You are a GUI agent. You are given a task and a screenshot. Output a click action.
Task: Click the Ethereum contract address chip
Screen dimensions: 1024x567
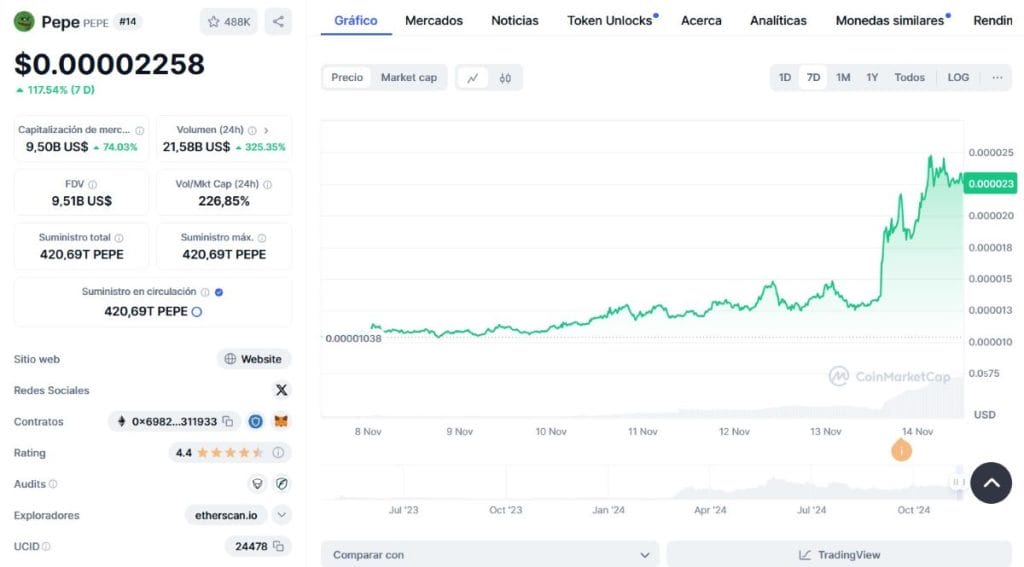(x=174, y=421)
